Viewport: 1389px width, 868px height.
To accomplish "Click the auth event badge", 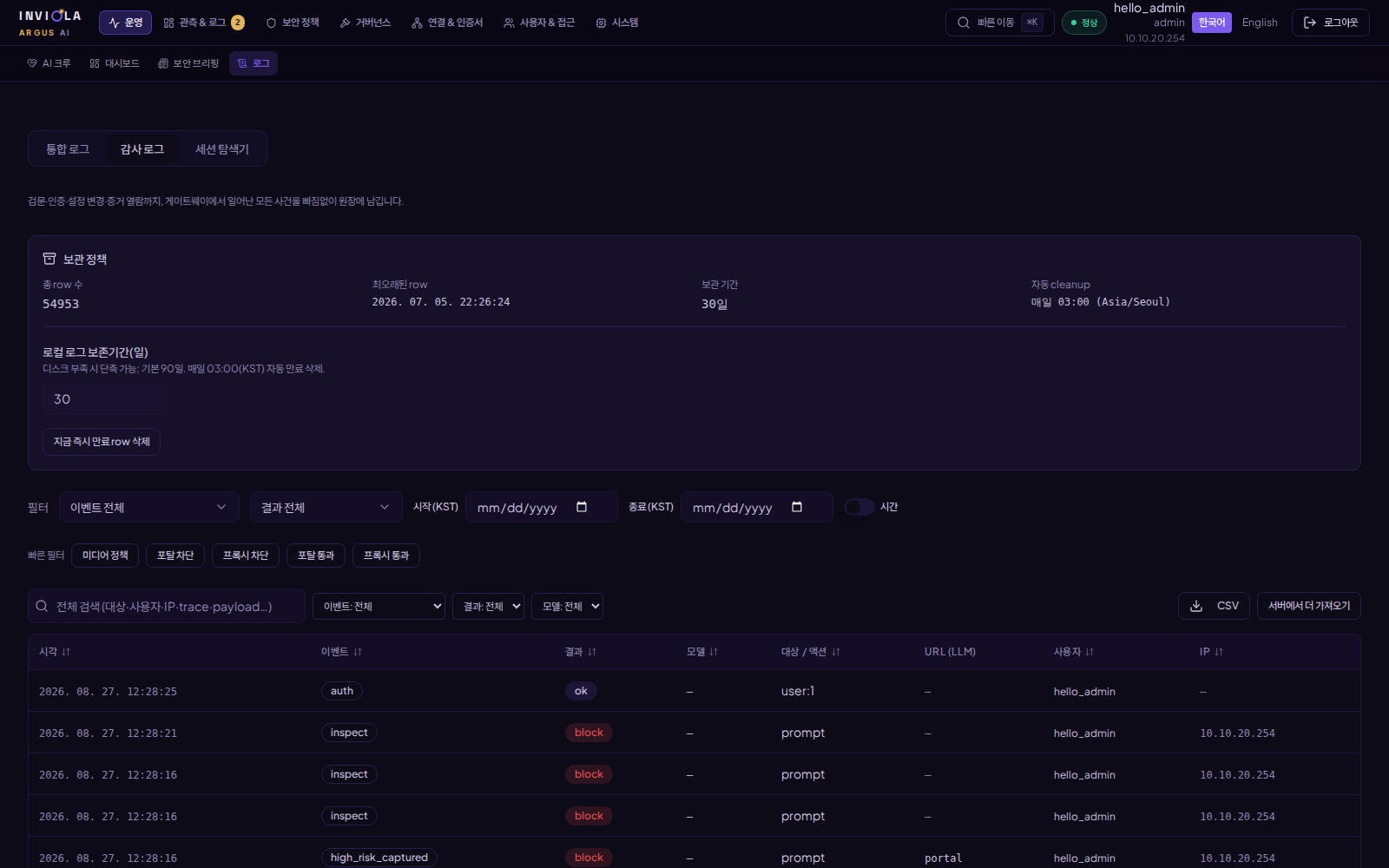I will pyautogui.click(x=342, y=691).
